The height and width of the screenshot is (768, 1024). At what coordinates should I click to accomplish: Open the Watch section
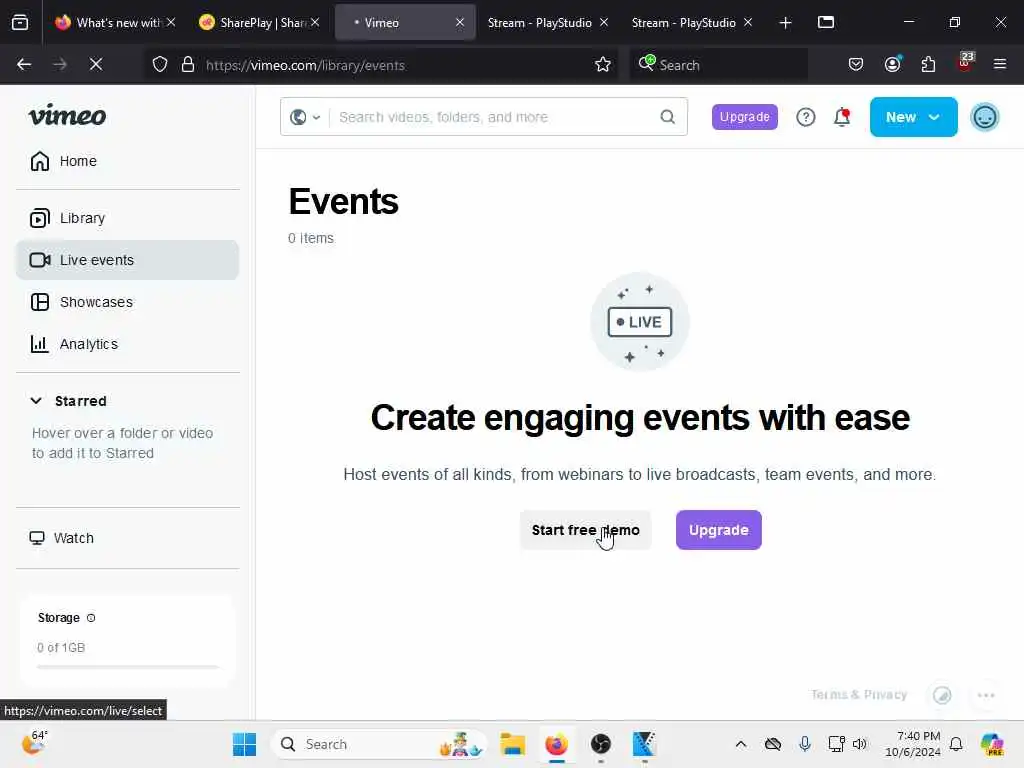click(62, 538)
